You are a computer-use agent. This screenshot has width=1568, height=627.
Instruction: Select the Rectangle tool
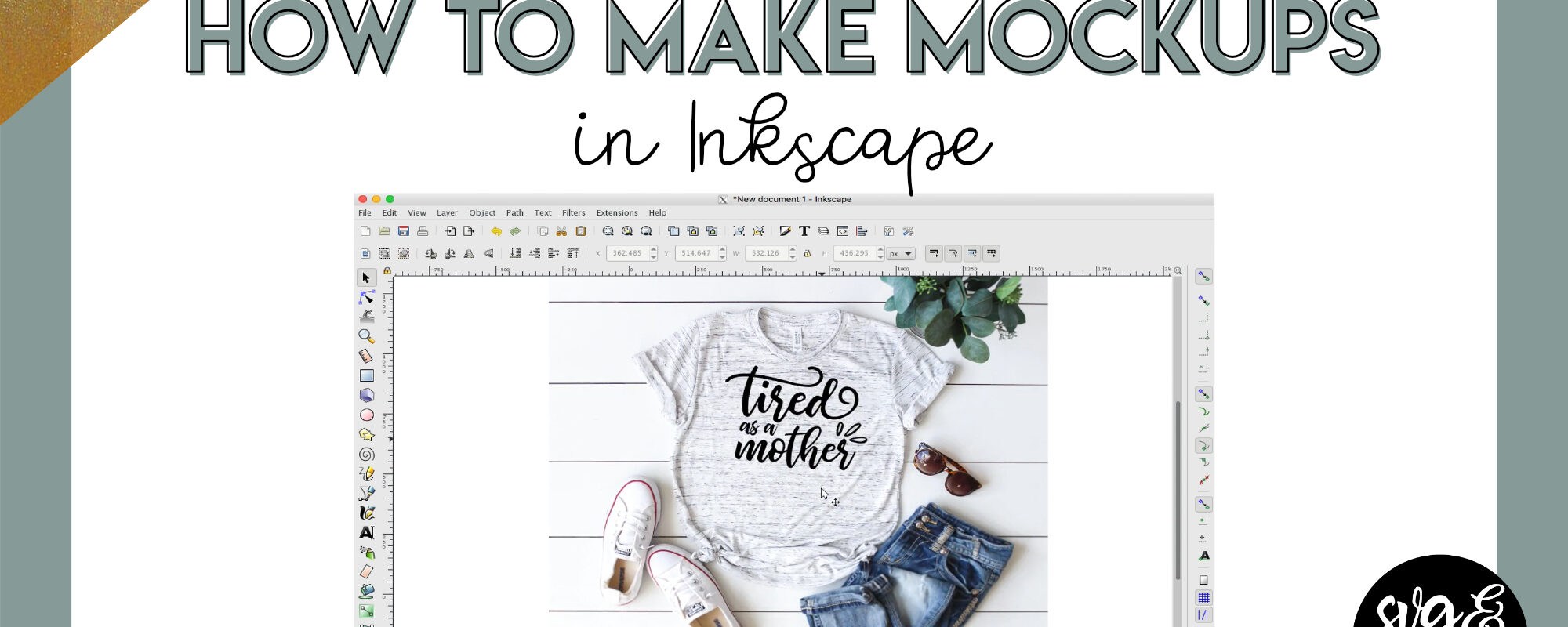(366, 375)
